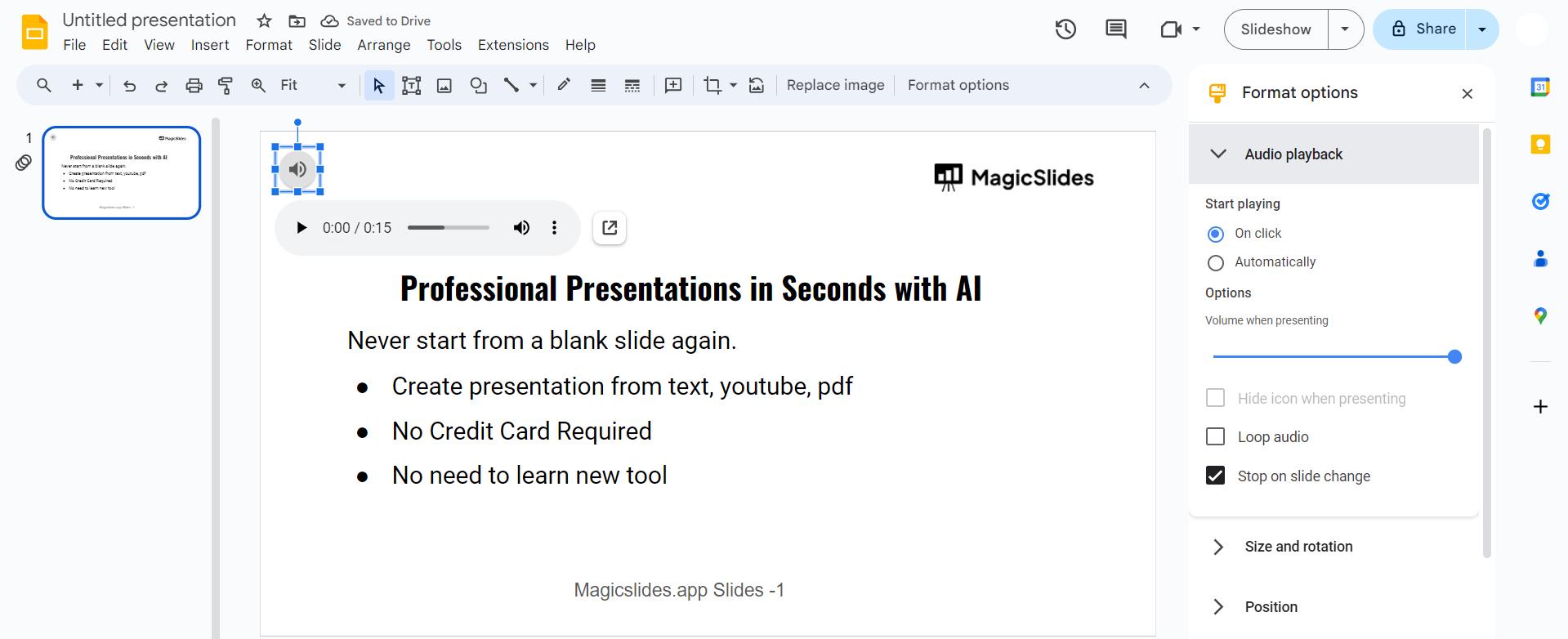Viewport: 1568px width, 639px height.
Task: Expand the Position section
Action: (1333, 607)
